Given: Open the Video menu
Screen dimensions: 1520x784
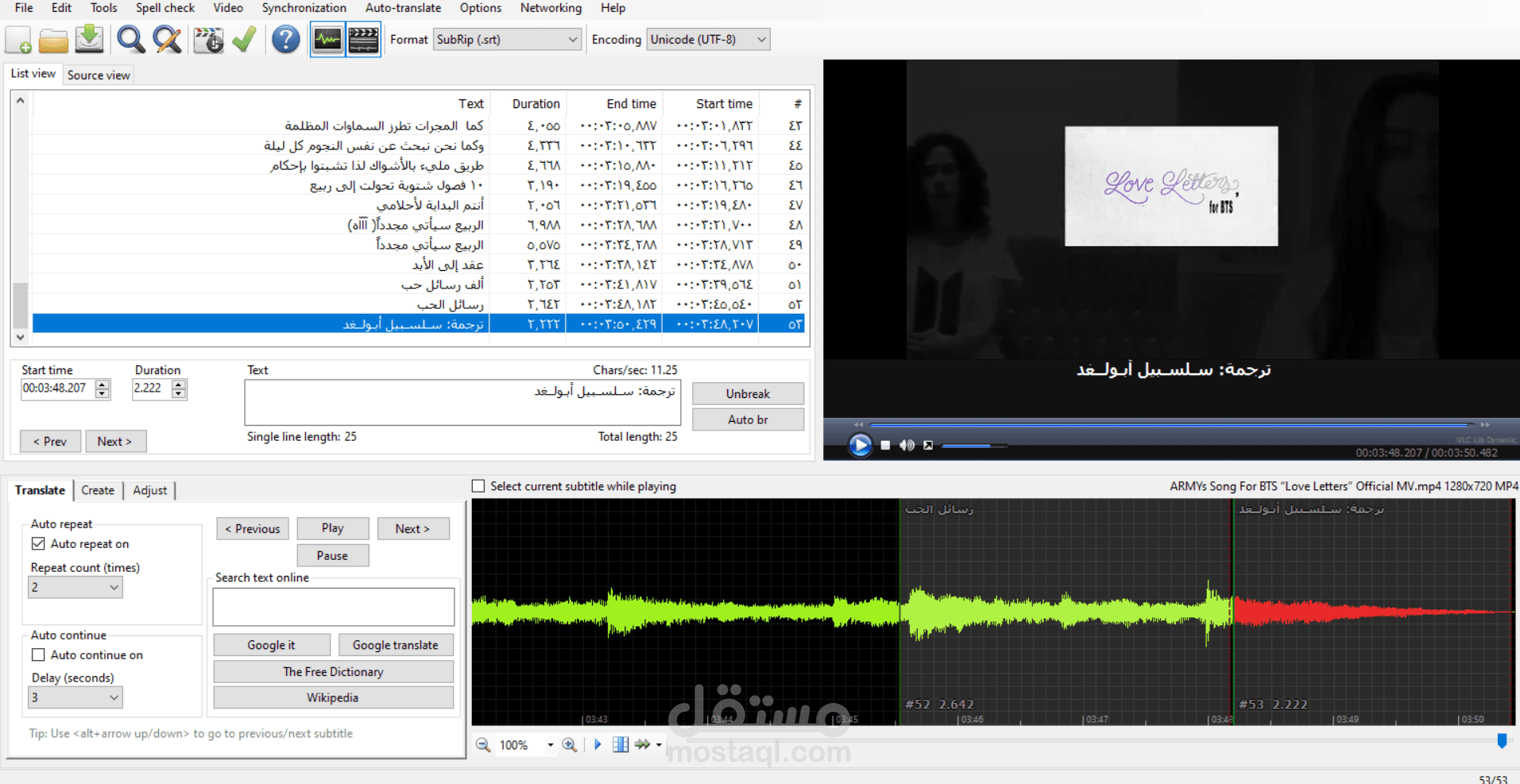Looking at the screenshot, I should [228, 8].
